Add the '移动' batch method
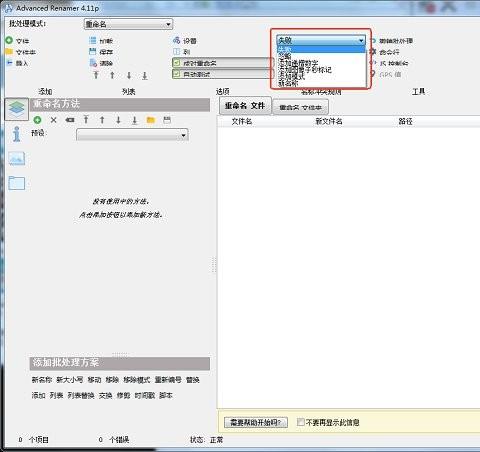This screenshot has width=480, height=452. 94,379
